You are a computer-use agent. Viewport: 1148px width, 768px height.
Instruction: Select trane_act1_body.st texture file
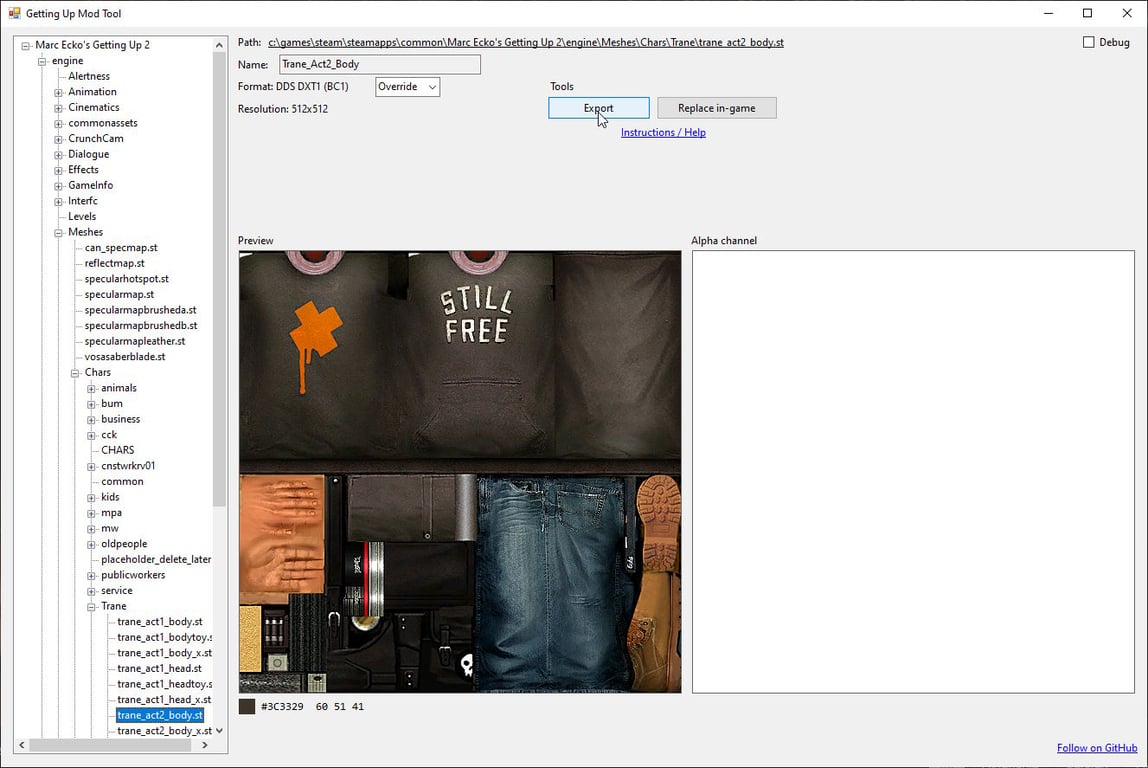click(x=160, y=622)
